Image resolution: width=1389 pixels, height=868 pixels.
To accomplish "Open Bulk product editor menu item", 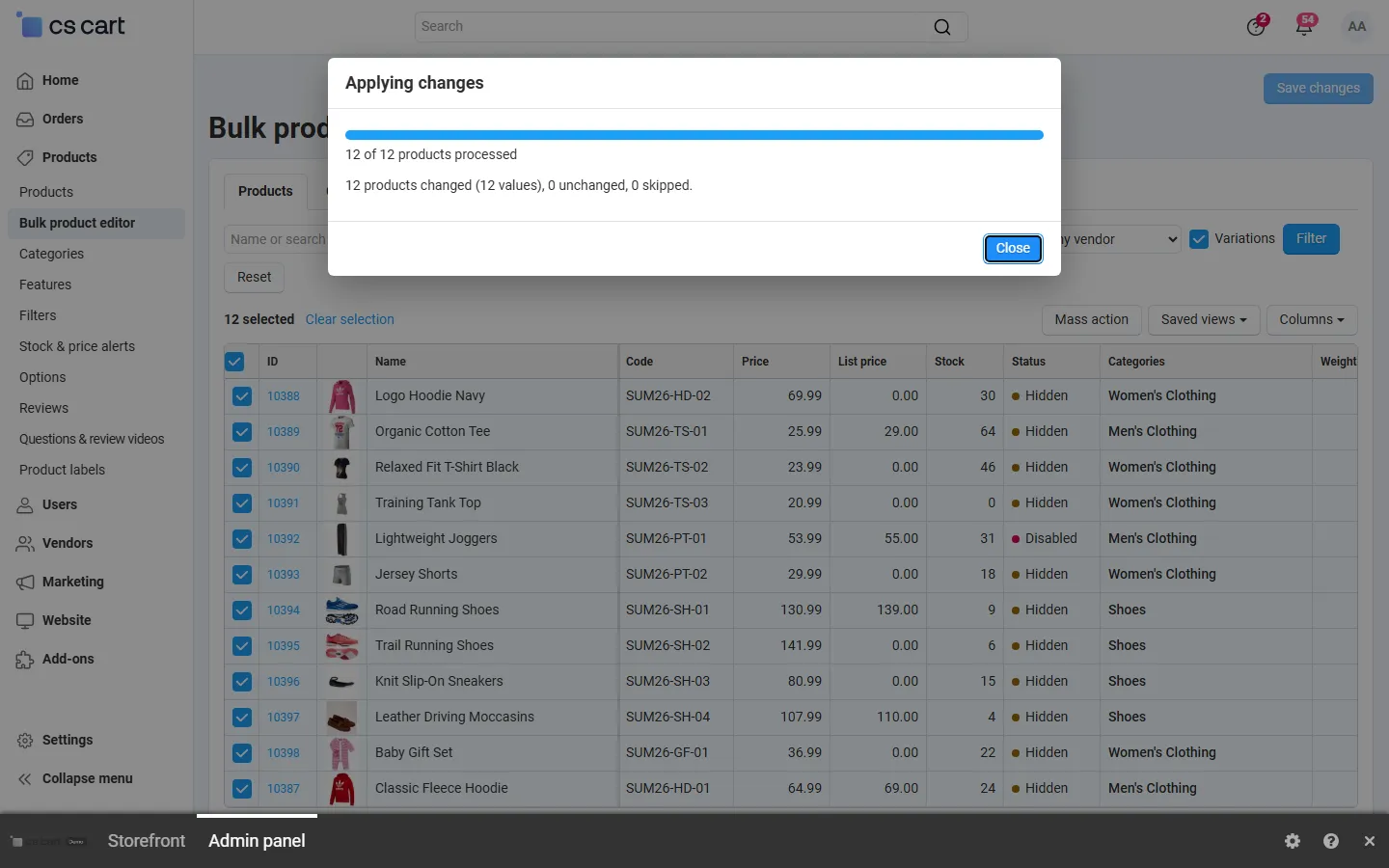I will click(x=95, y=224).
